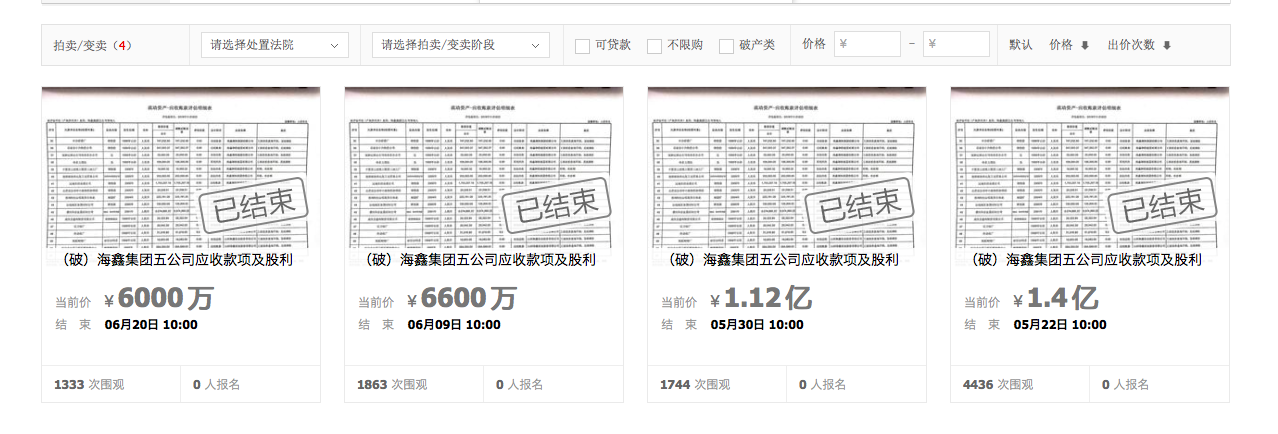Screen dimensions: 1278x434
Task: Tick the 破产类 checkbox
Action: click(x=726, y=46)
